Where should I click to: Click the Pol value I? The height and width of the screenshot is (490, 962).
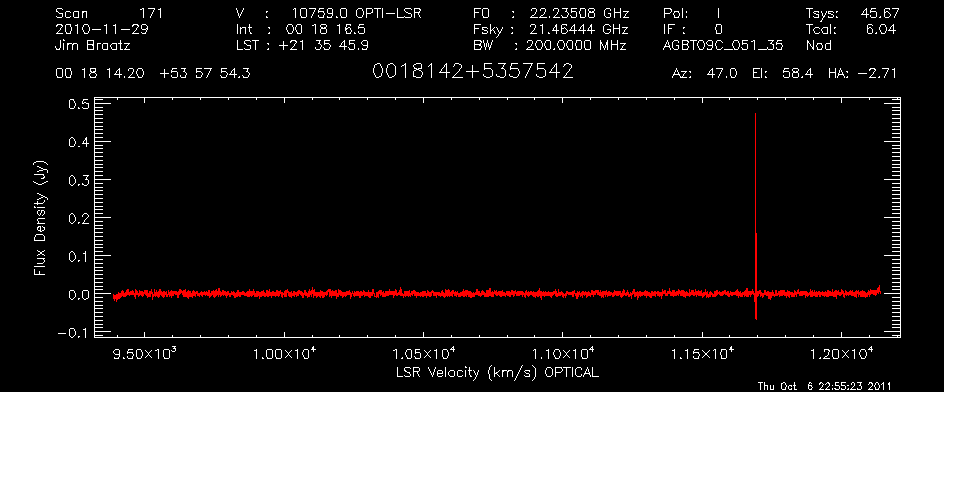718,13
